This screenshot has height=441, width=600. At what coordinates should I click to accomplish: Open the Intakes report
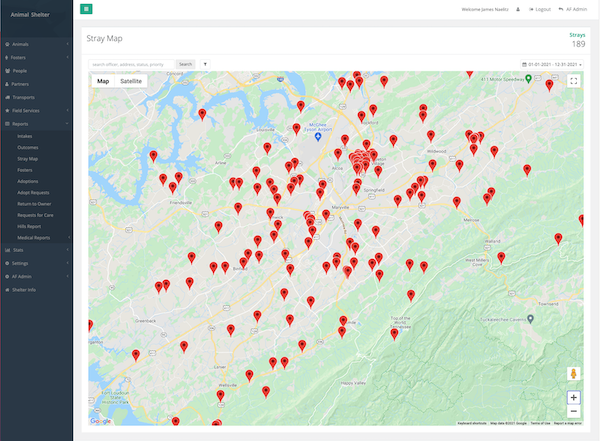click(x=24, y=136)
